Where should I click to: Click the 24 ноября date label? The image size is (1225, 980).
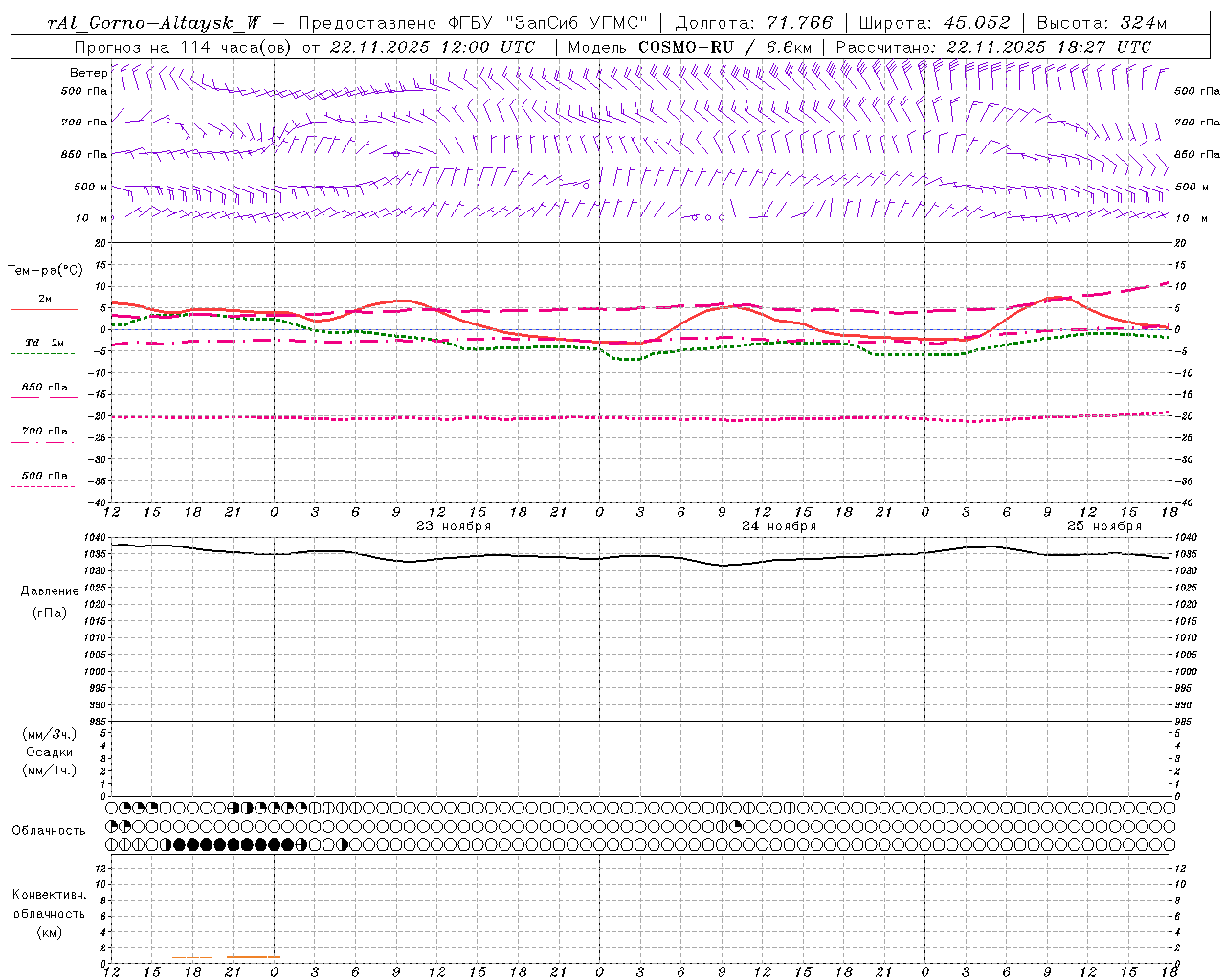(779, 526)
